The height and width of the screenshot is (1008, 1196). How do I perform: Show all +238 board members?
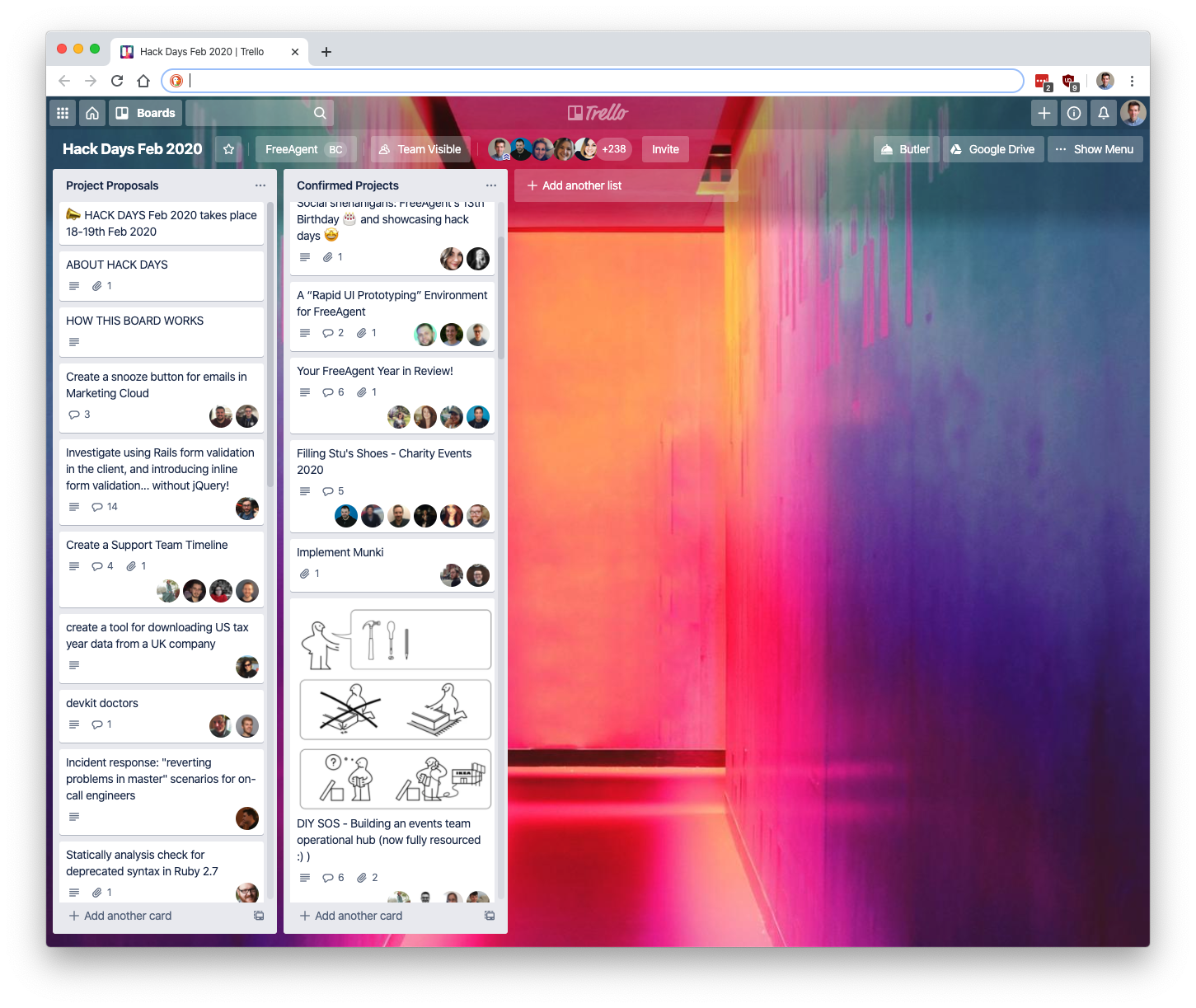click(x=614, y=149)
